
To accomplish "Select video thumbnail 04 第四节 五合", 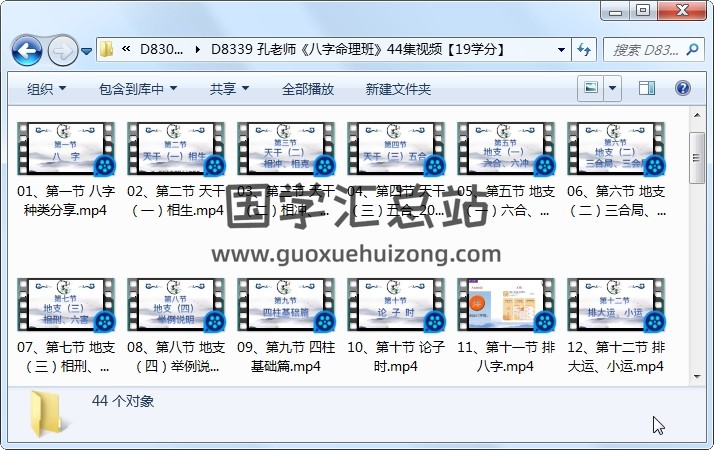I will pyautogui.click(x=396, y=149).
